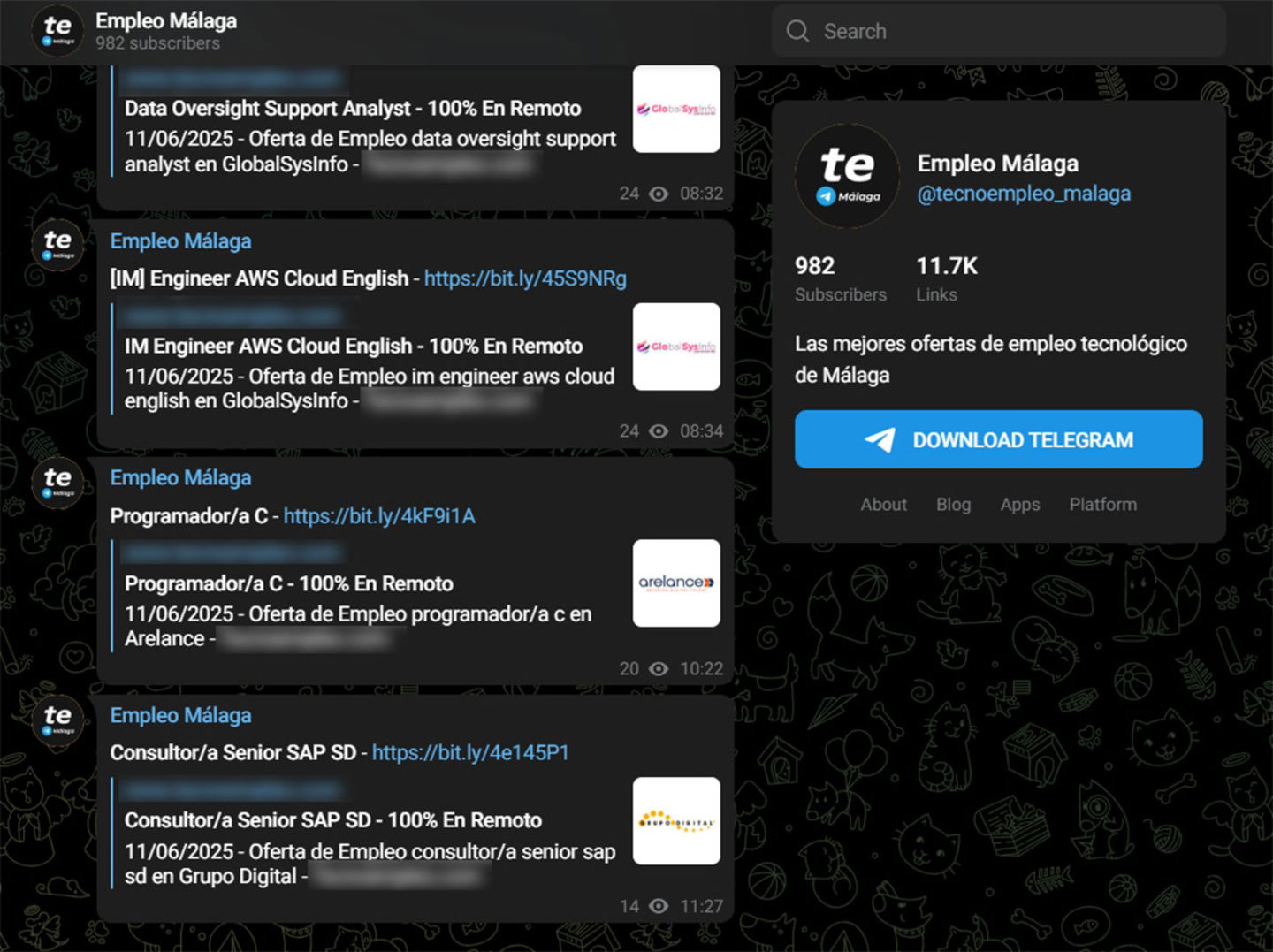Open GlobalSysInfo logo on Data Oversight post
Image resolution: width=1273 pixels, height=952 pixels.
(676, 109)
